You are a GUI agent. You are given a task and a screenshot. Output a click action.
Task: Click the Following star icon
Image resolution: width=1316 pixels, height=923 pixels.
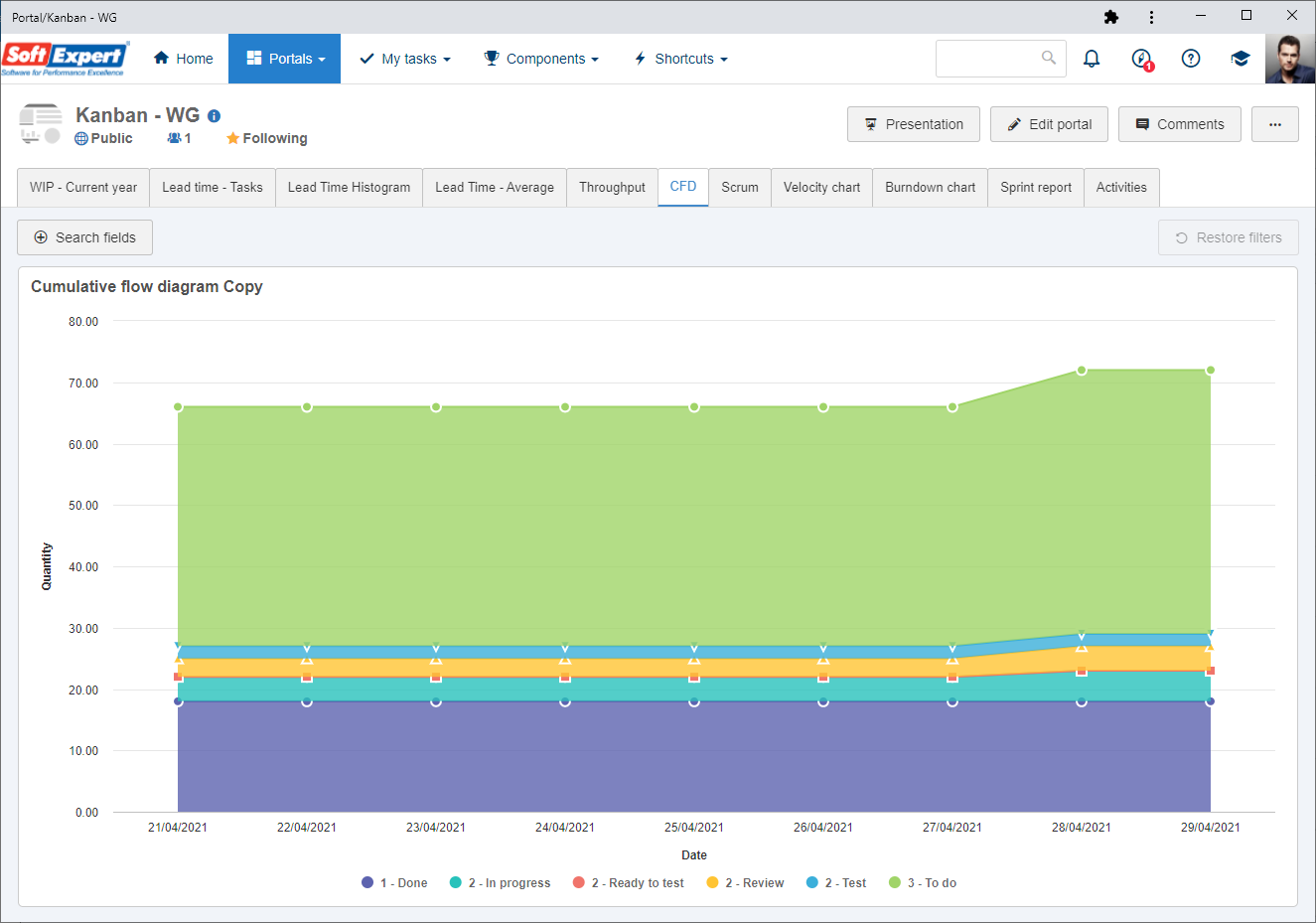tap(232, 138)
